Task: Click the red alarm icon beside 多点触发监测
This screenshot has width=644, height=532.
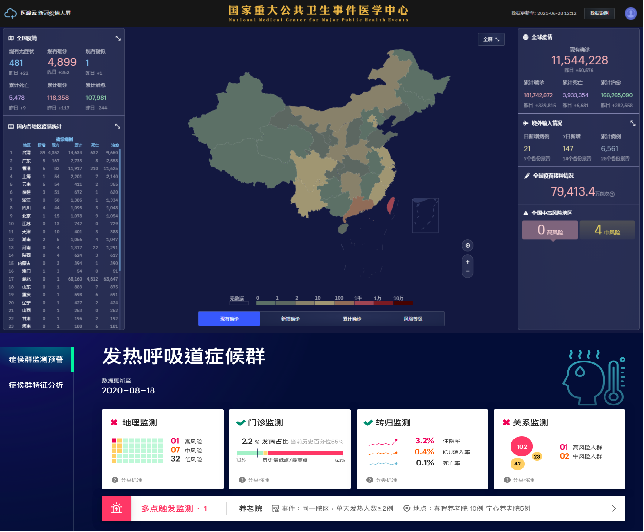Action: [117, 508]
